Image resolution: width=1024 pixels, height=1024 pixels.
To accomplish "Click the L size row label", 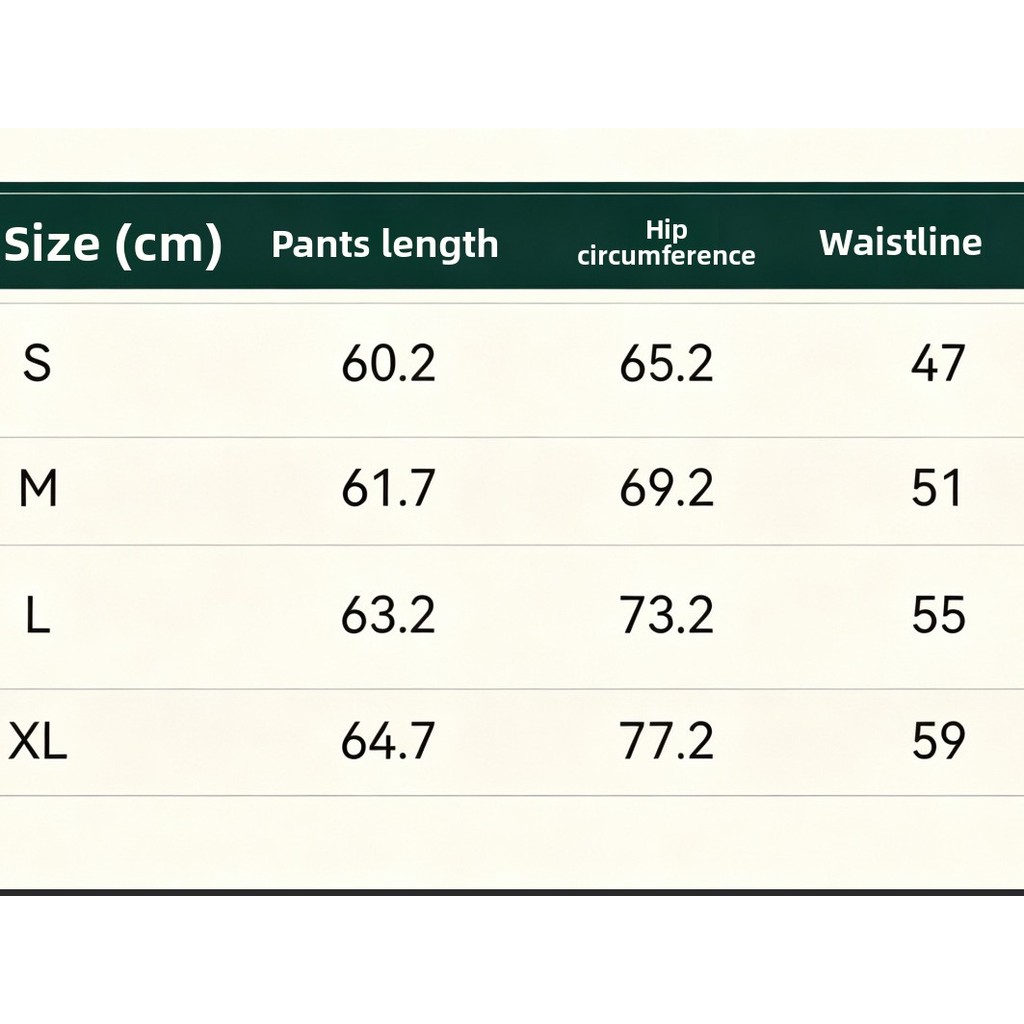I will pyautogui.click(x=38, y=615).
